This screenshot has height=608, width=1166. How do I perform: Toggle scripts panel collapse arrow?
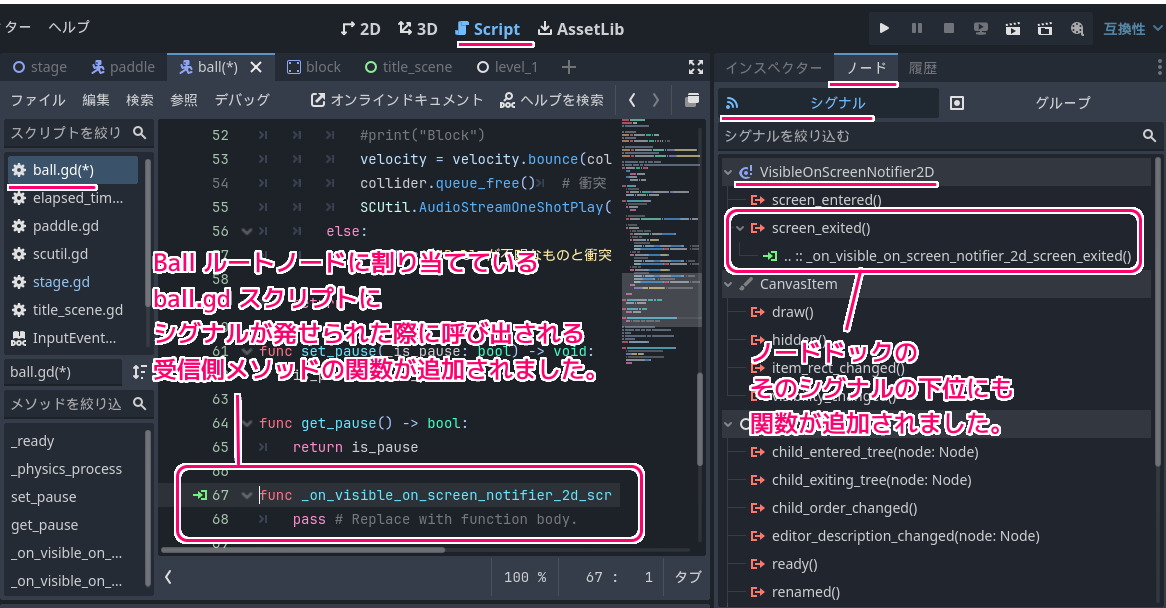coord(168,577)
